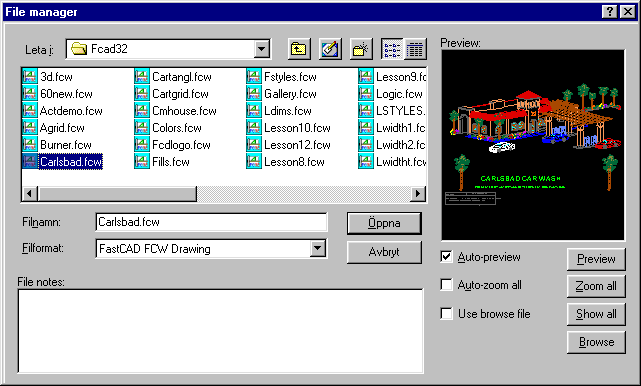
Task: Click the Lesson10.fcw file icon
Action: click(254, 128)
